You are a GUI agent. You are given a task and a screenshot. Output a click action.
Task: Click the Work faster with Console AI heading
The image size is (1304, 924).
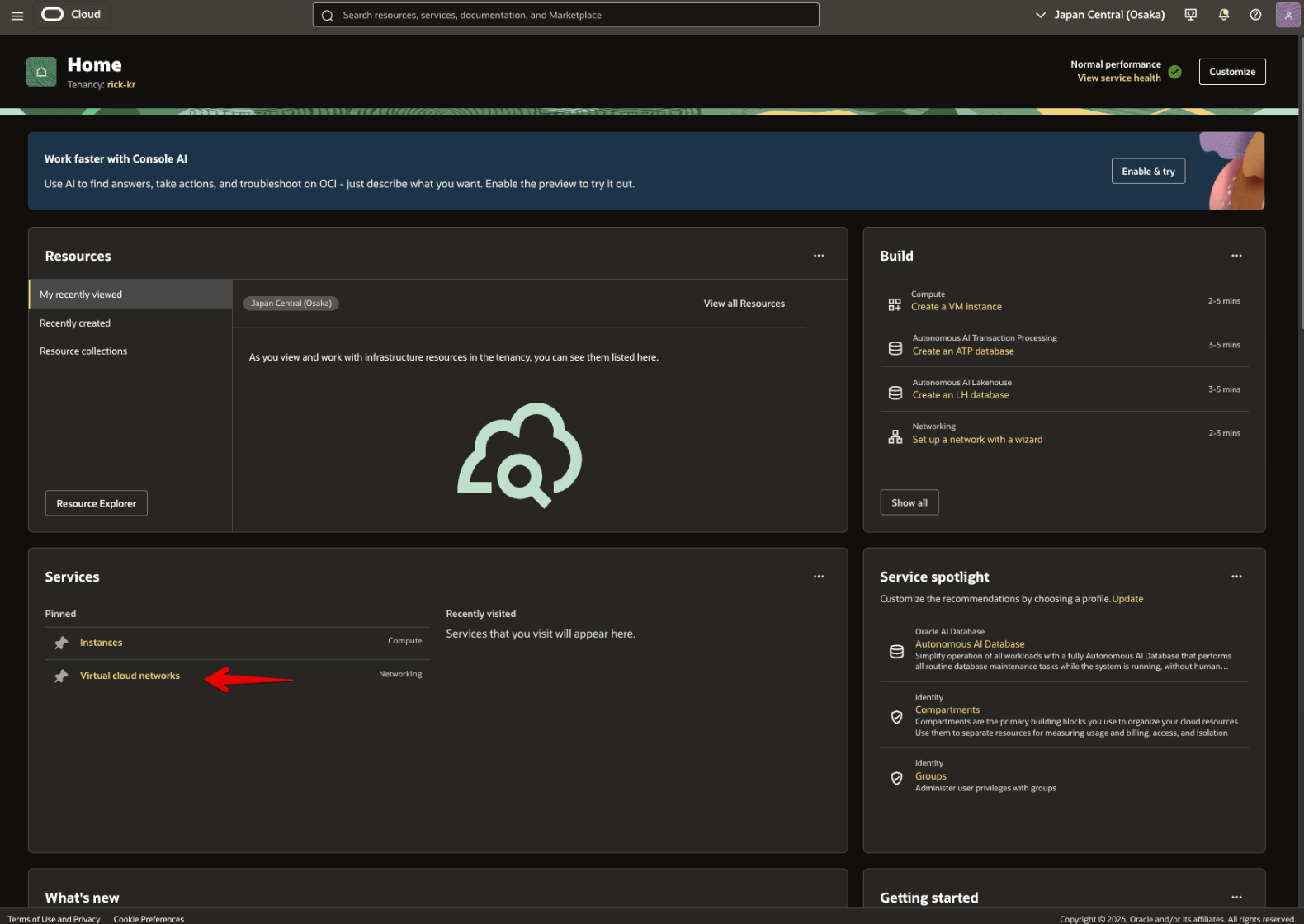click(x=116, y=159)
